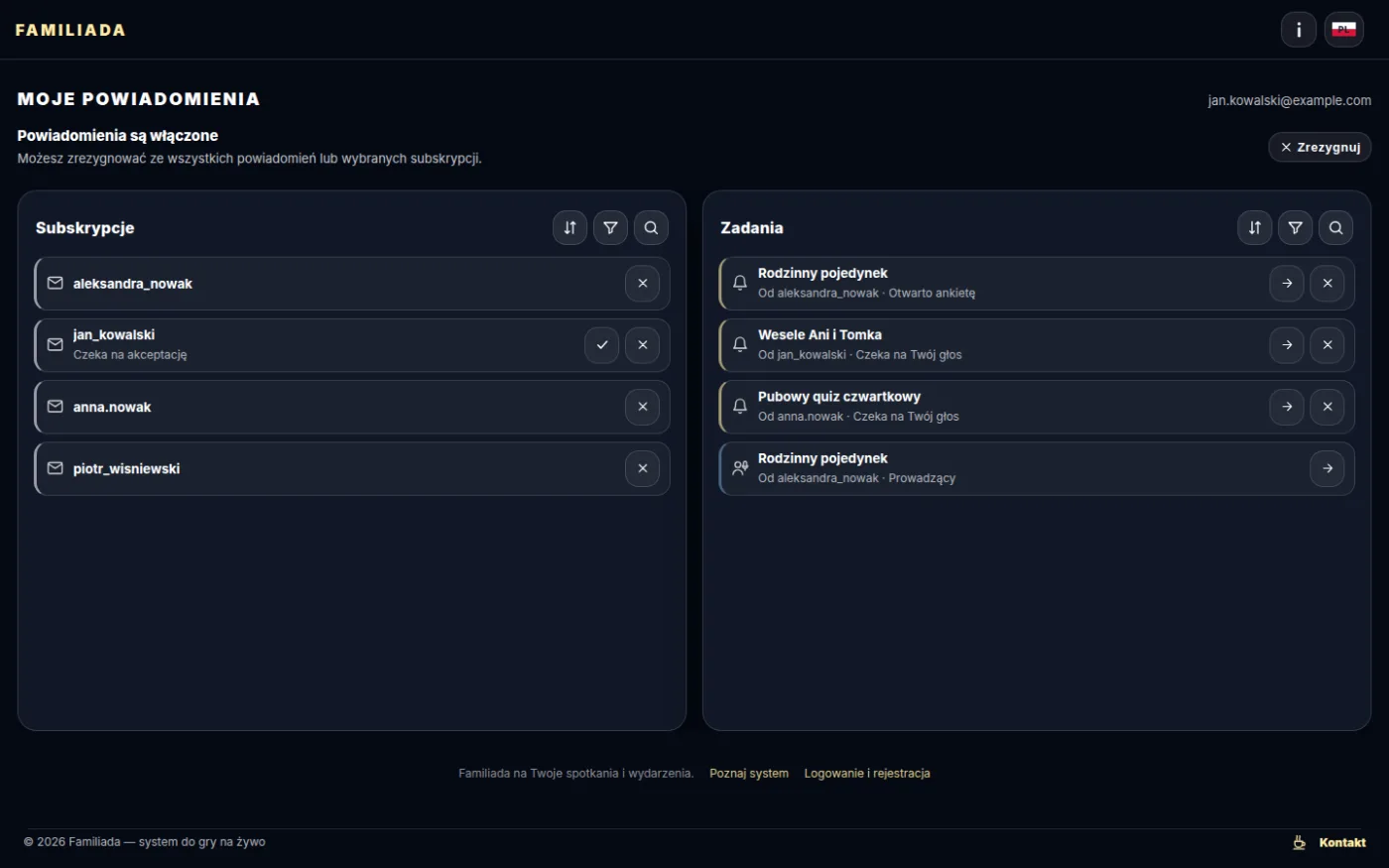Click 'Od aleksandra_nowak · Prowadzący' subtitle
The height and width of the screenshot is (868, 1389).
[x=857, y=478]
